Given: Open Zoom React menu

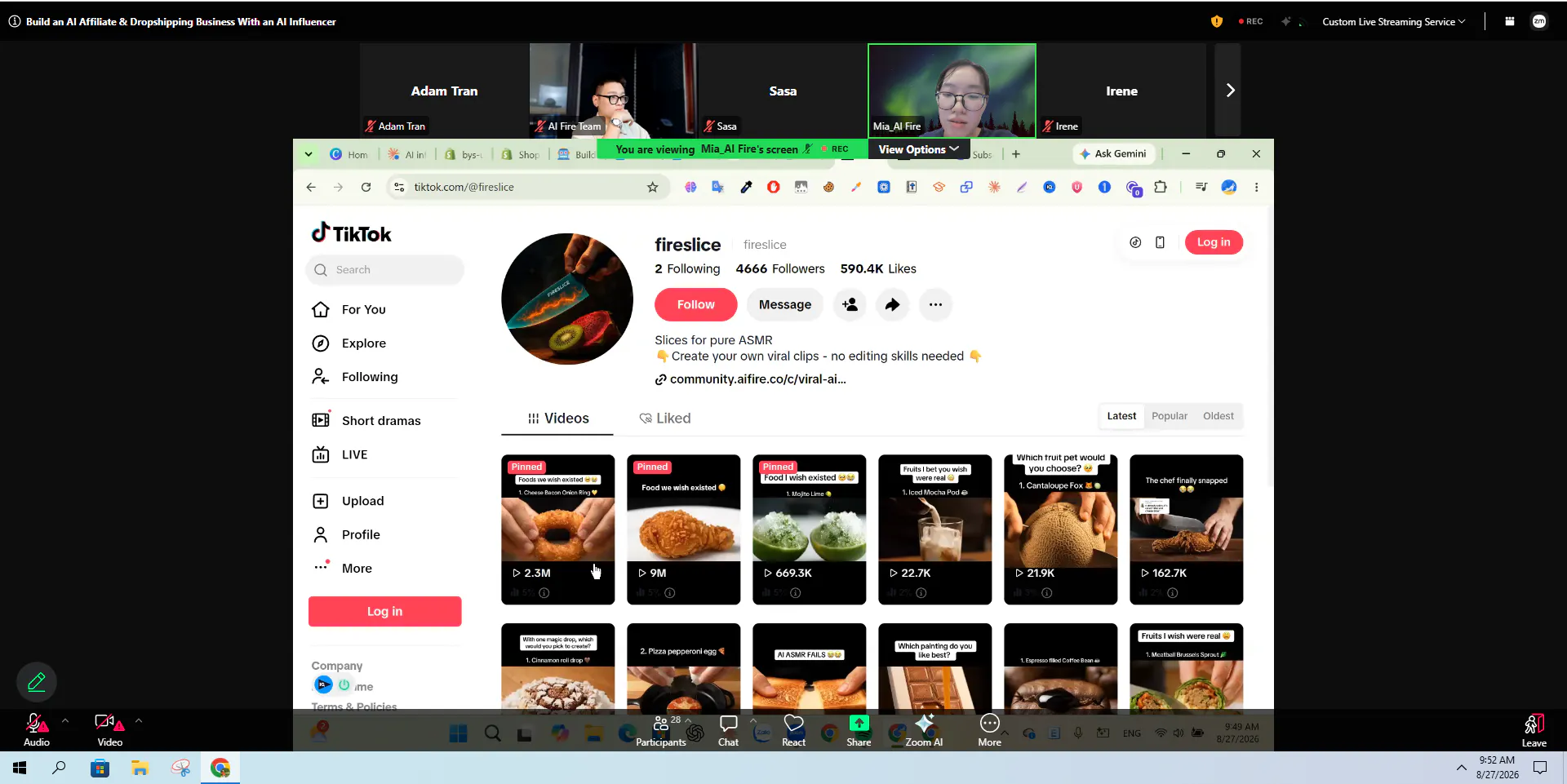Looking at the screenshot, I should pyautogui.click(x=793, y=730).
